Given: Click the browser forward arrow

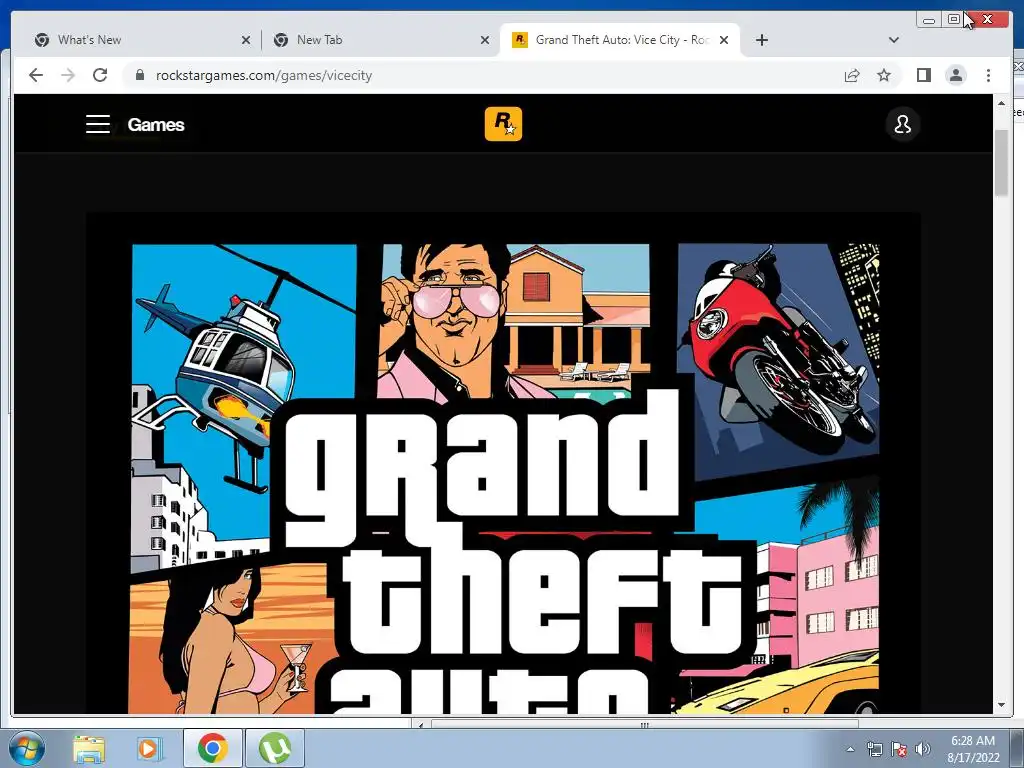Looking at the screenshot, I should tap(68, 75).
